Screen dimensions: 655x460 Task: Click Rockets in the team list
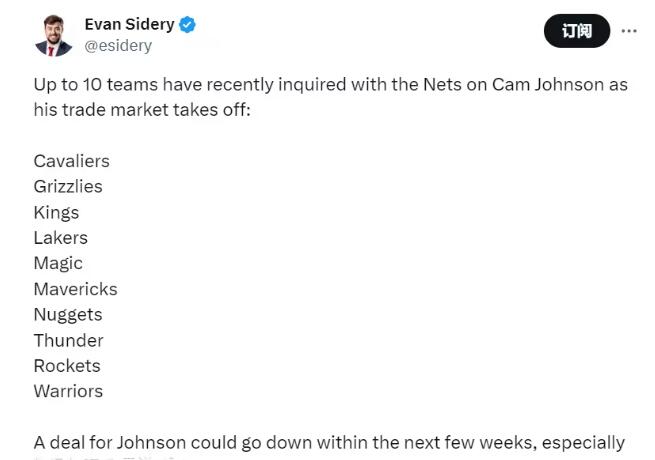(x=67, y=366)
